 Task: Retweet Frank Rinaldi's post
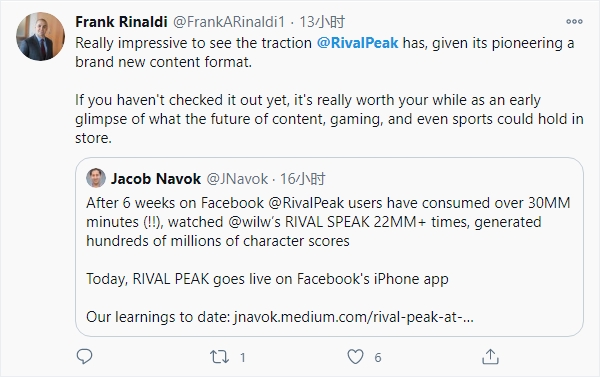(x=220, y=357)
